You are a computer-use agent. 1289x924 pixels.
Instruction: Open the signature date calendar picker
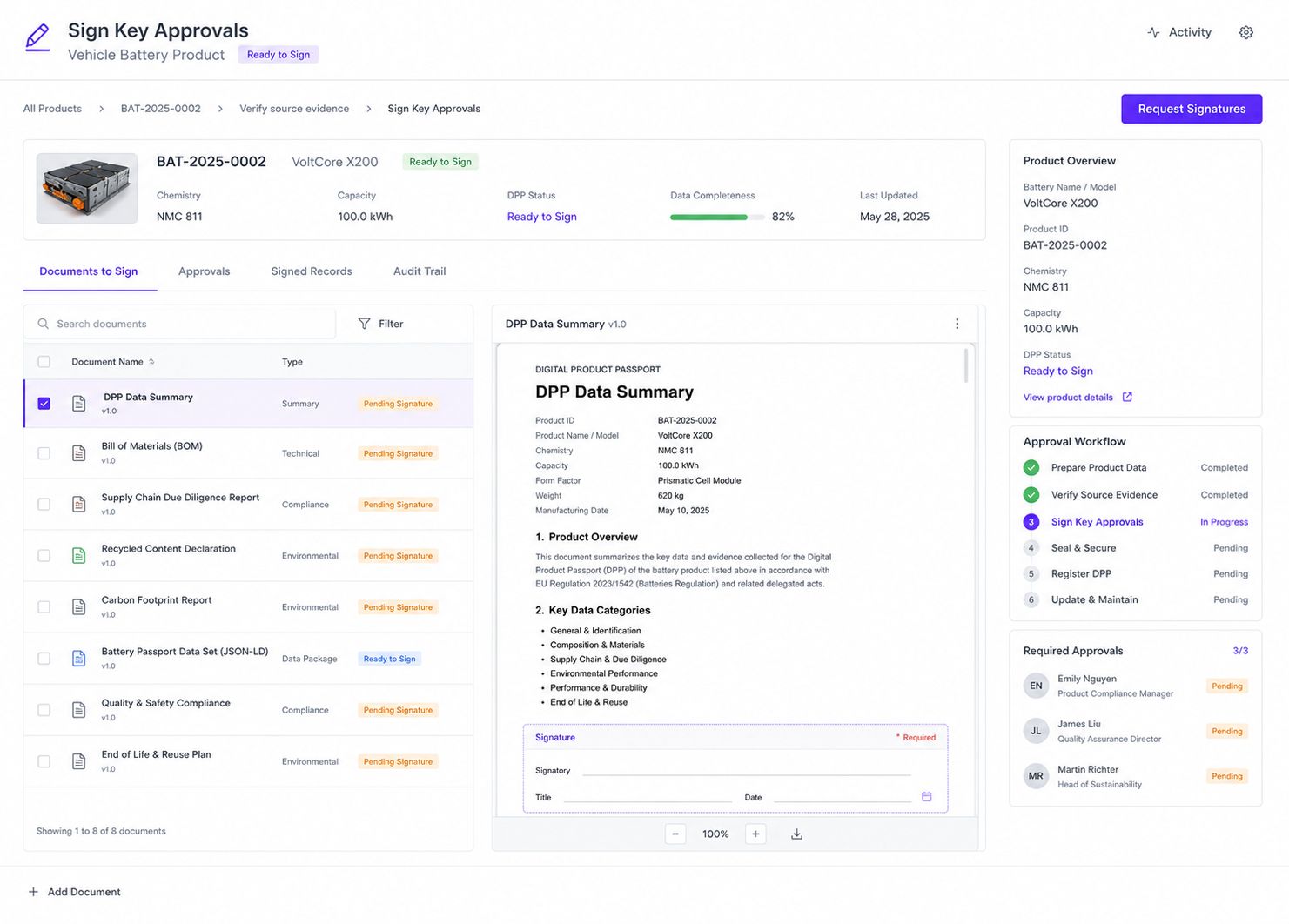coord(926,796)
